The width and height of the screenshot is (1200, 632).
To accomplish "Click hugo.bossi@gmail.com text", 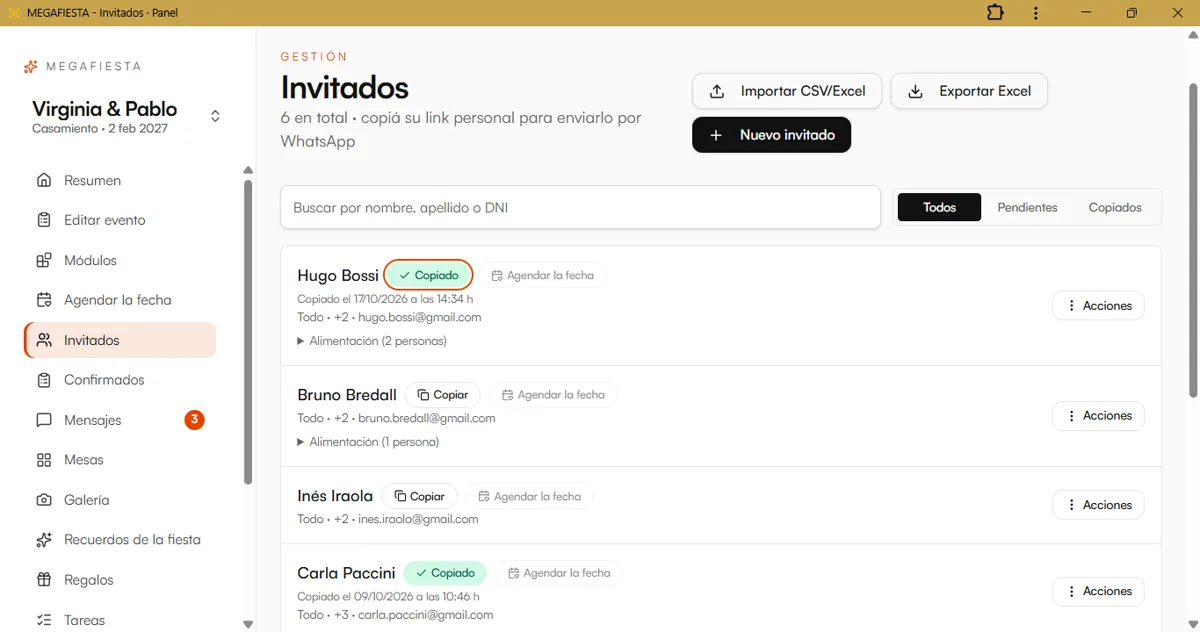I will pos(420,317).
